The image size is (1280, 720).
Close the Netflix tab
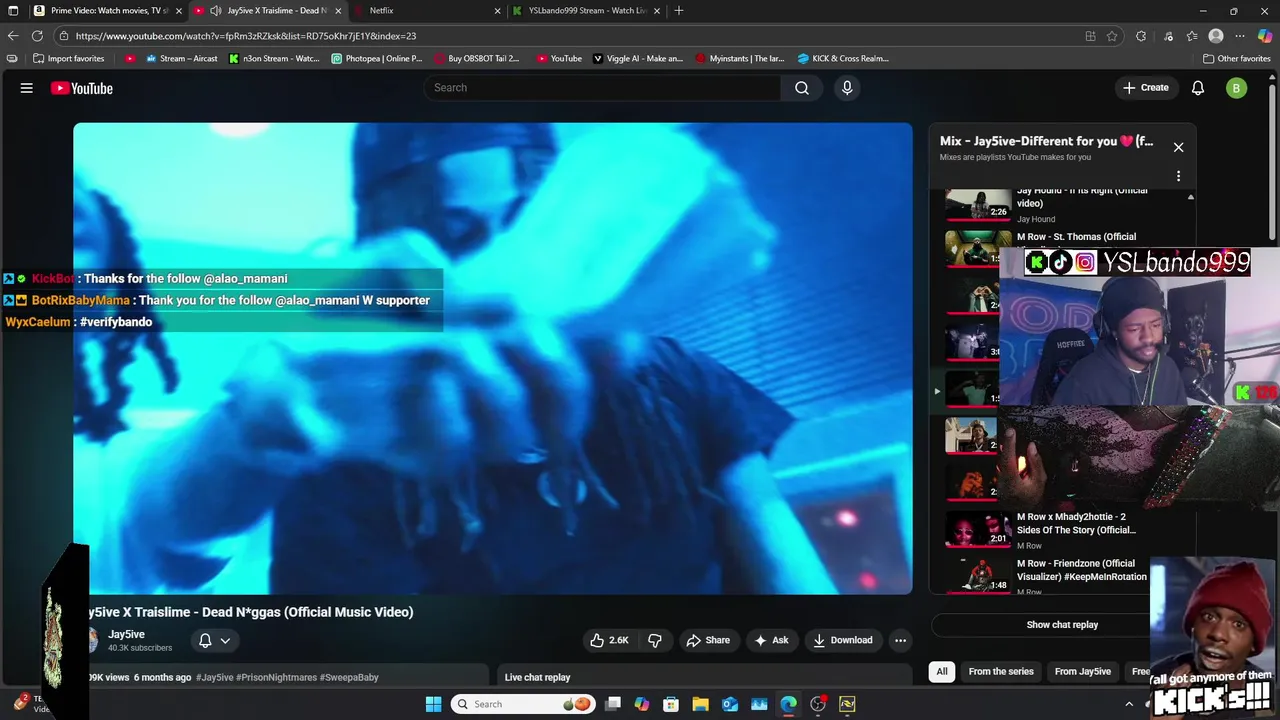point(497,11)
